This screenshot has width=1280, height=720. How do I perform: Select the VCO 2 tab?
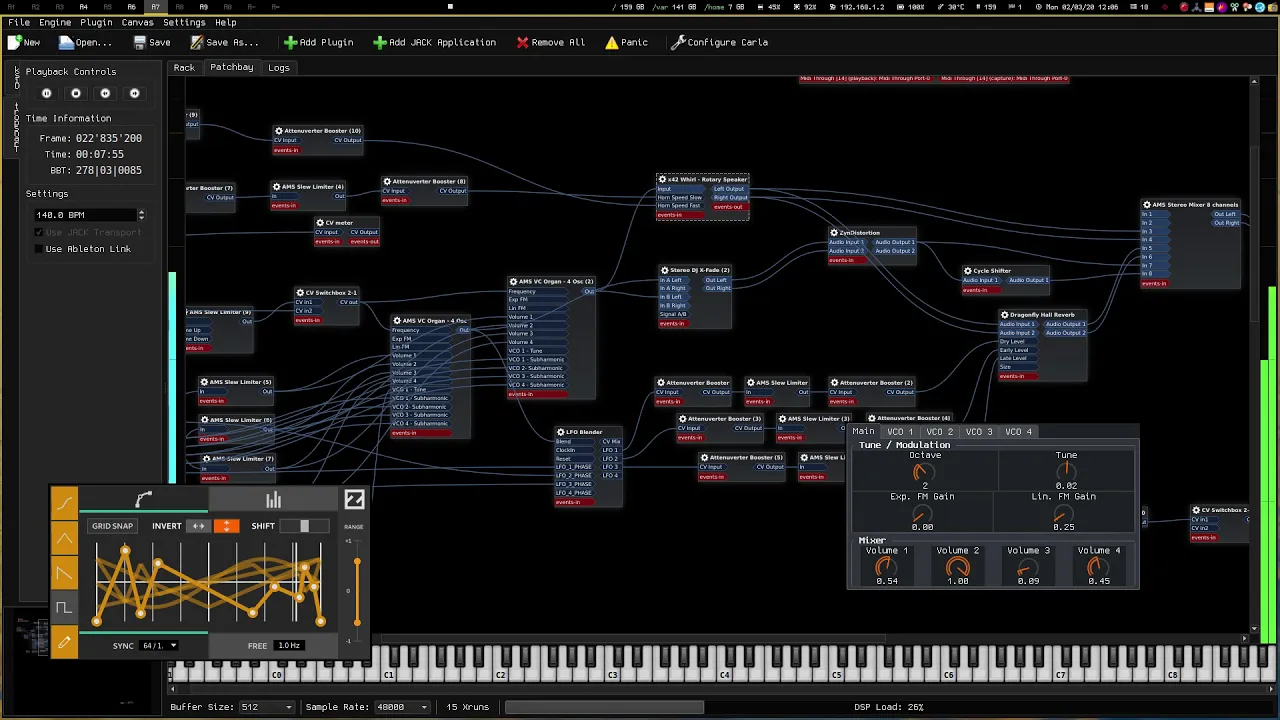[x=939, y=432]
